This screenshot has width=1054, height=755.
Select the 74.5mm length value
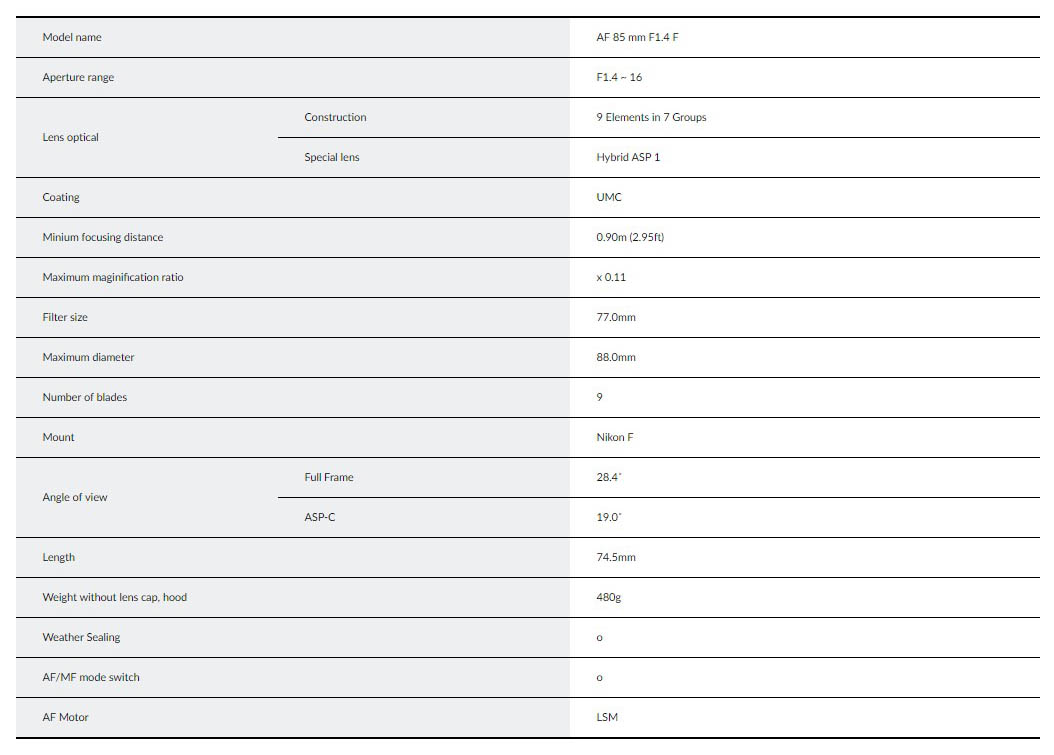[x=616, y=558]
